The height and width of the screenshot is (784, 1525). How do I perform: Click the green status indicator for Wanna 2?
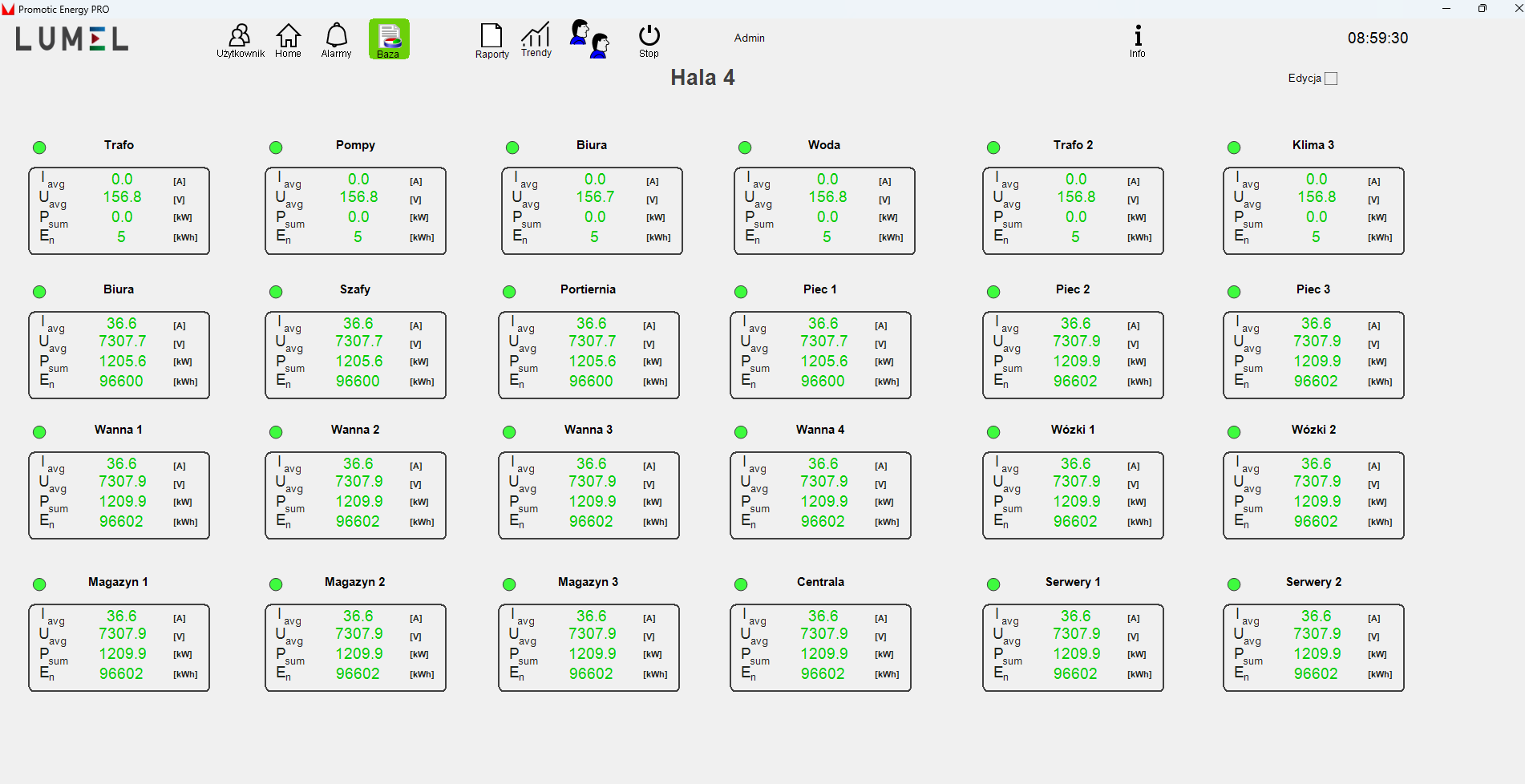tap(276, 432)
